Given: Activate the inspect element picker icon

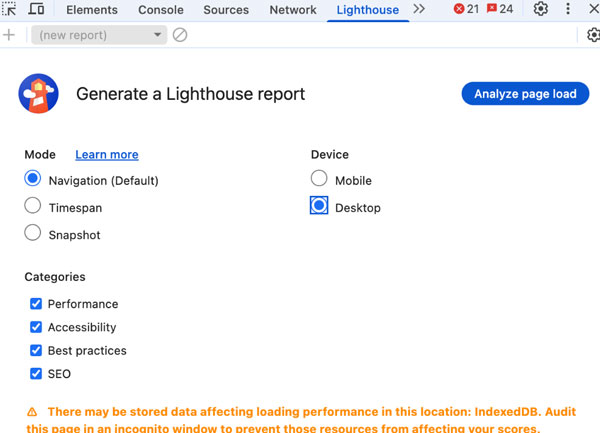Looking at the screenshot, I should click(9, 9).
